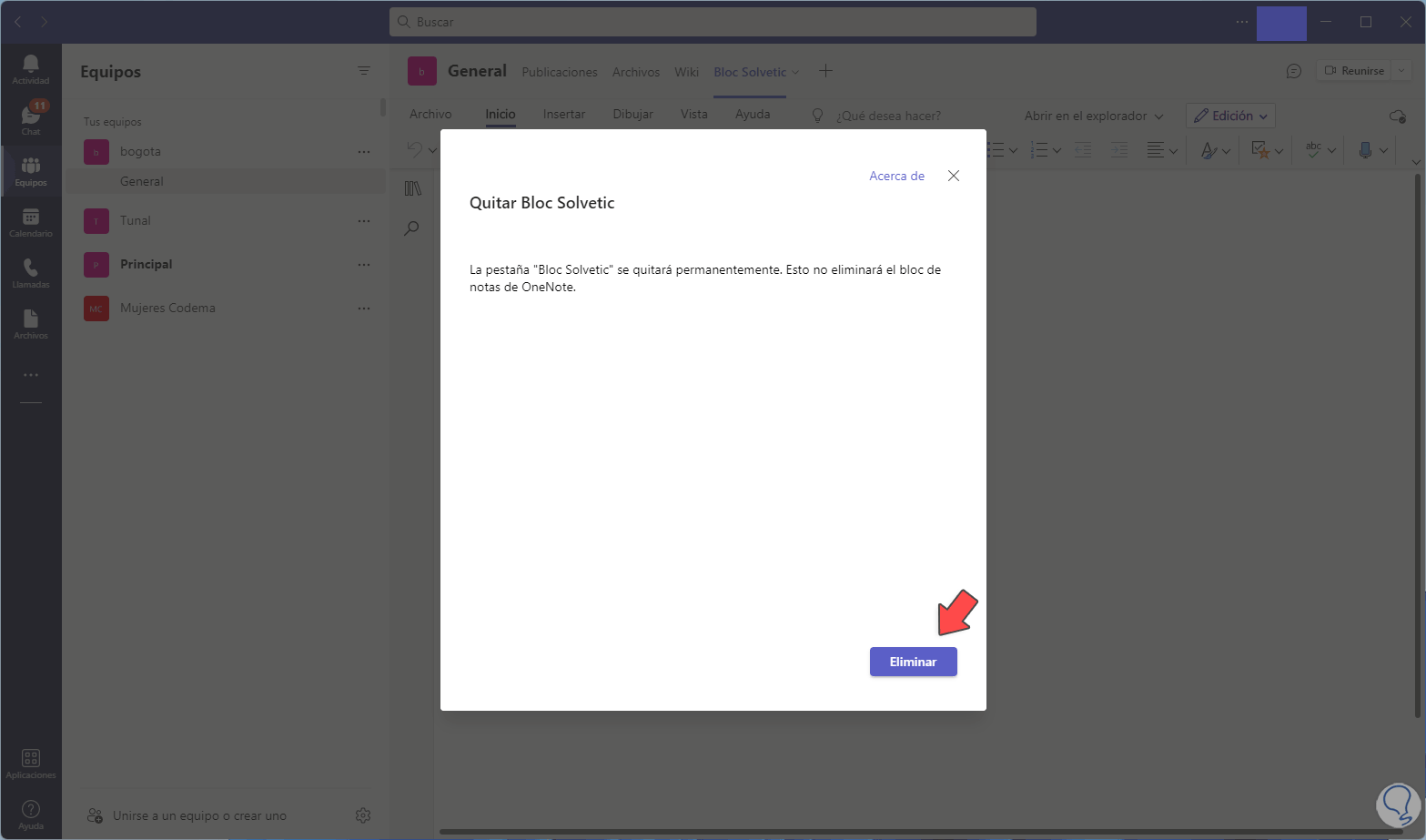Select the Ayuda ribbon tab
1426x840 pixels.
coord(753,114)
